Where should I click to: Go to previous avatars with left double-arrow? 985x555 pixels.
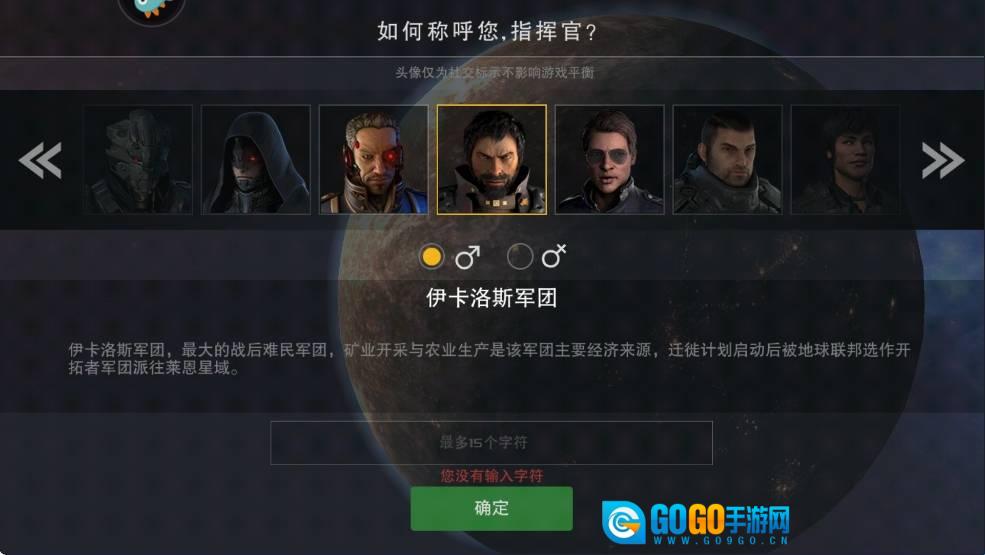click(x=40, y=160)
